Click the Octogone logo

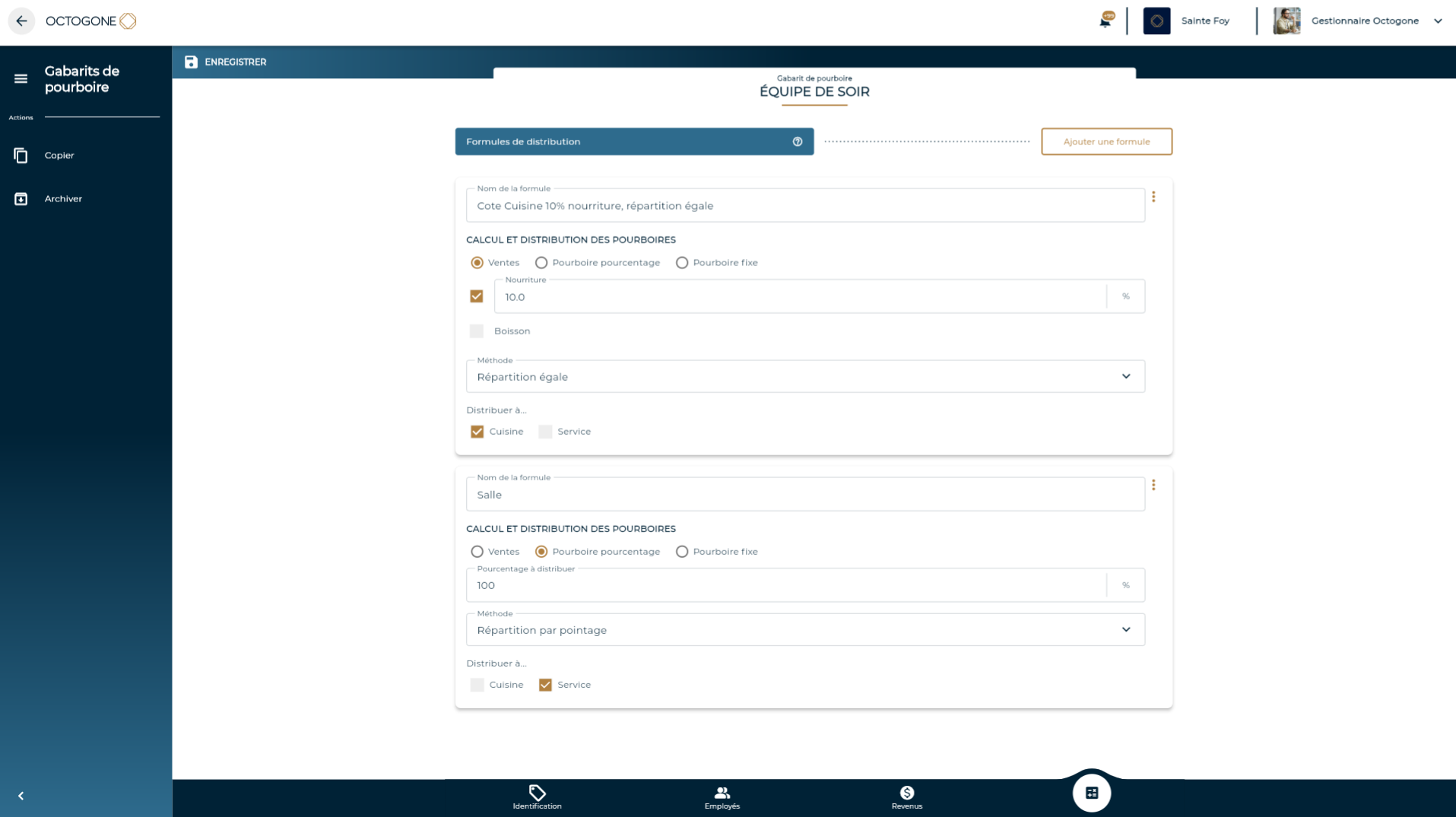tap(91, 21)
